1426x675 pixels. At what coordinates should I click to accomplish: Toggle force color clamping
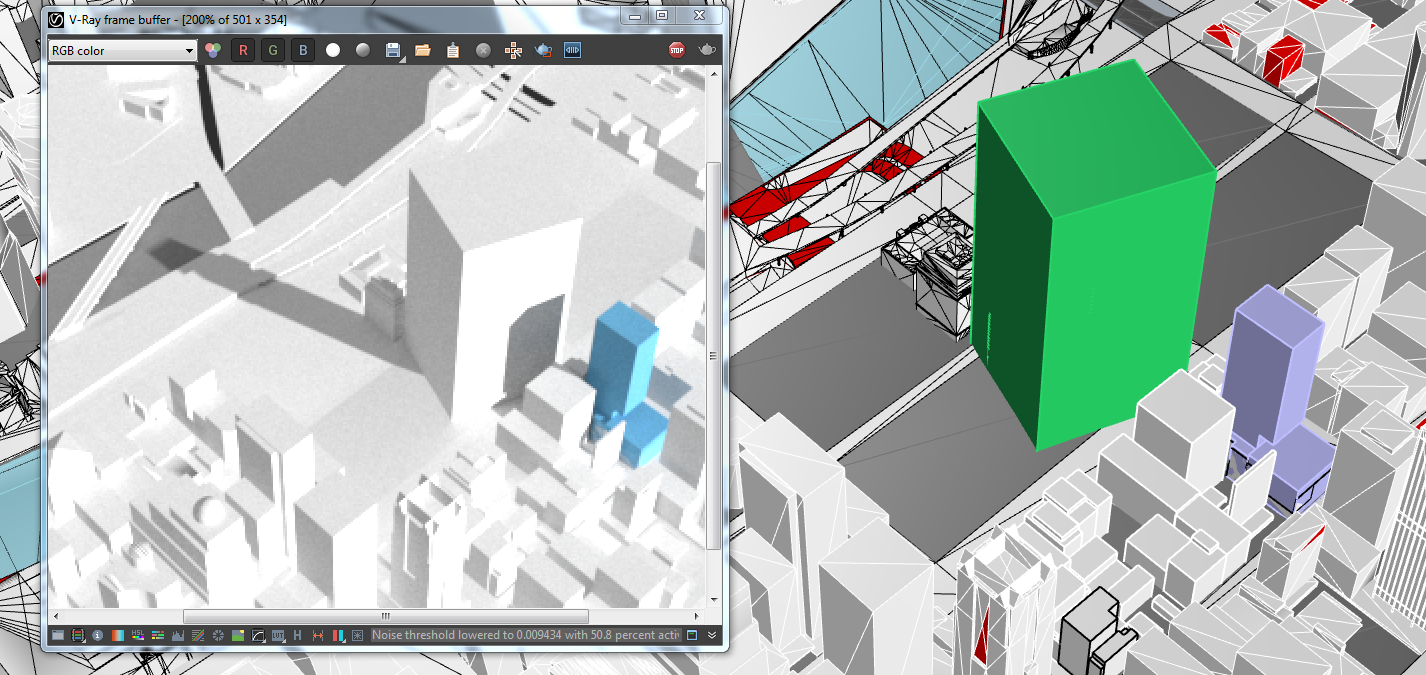(362, 50)
